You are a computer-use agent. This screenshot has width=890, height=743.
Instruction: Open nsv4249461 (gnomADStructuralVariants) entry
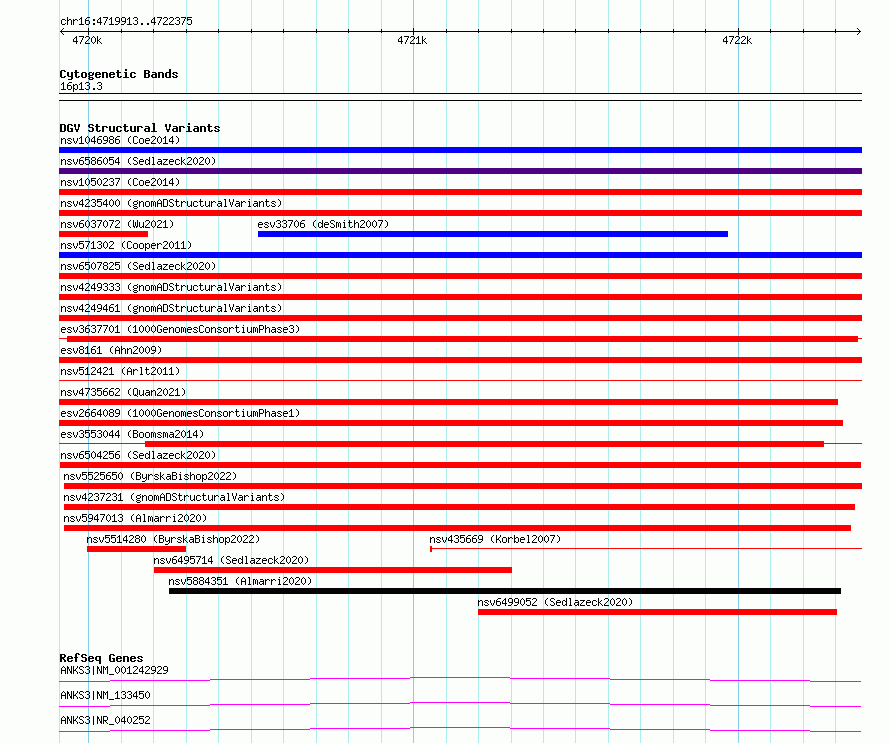tap(171, 308)
